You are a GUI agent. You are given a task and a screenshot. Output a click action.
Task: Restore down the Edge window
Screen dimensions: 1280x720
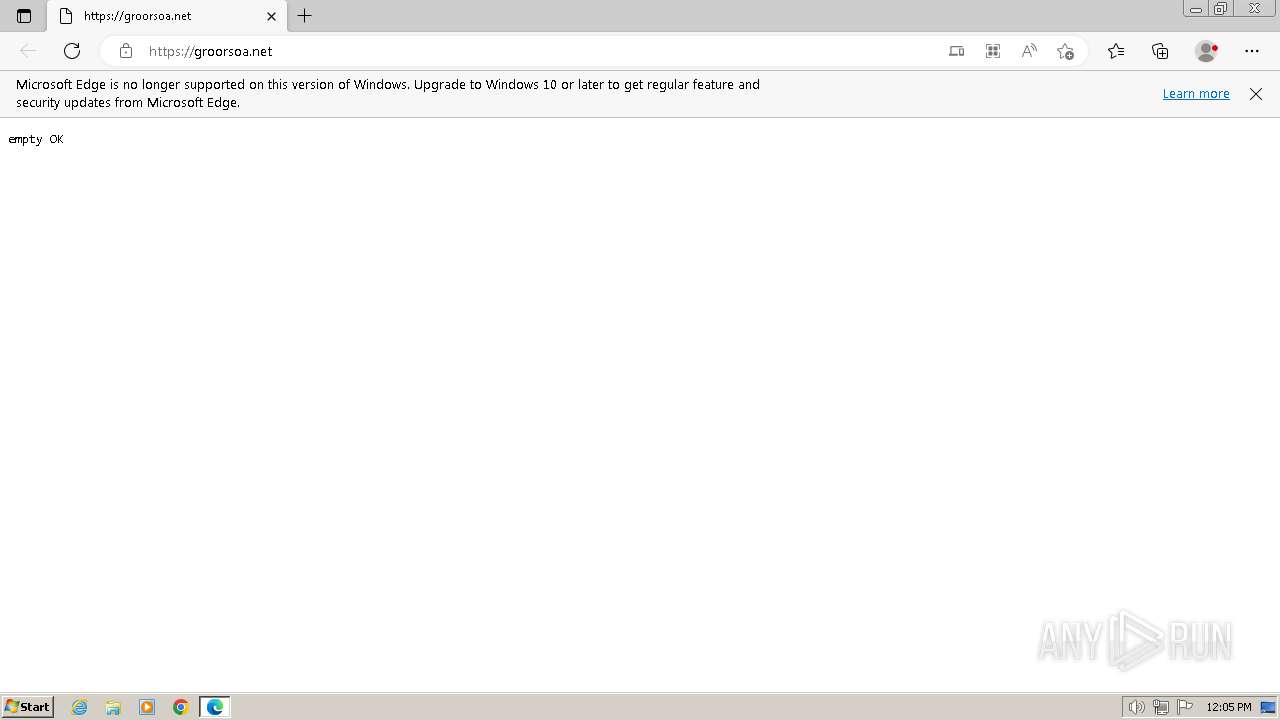[1221, 9]
